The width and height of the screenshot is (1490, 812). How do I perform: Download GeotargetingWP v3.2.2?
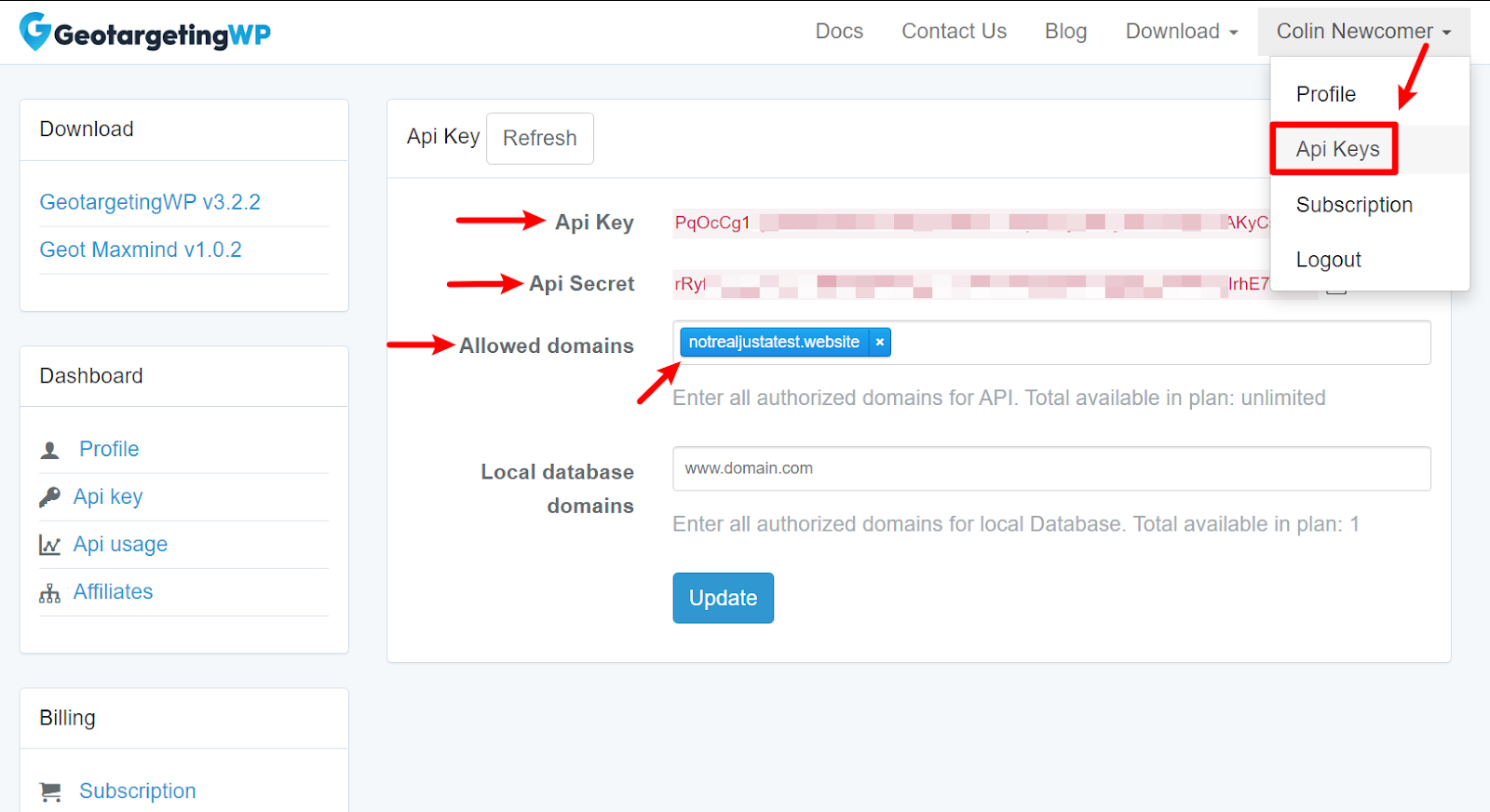(150, 202)
